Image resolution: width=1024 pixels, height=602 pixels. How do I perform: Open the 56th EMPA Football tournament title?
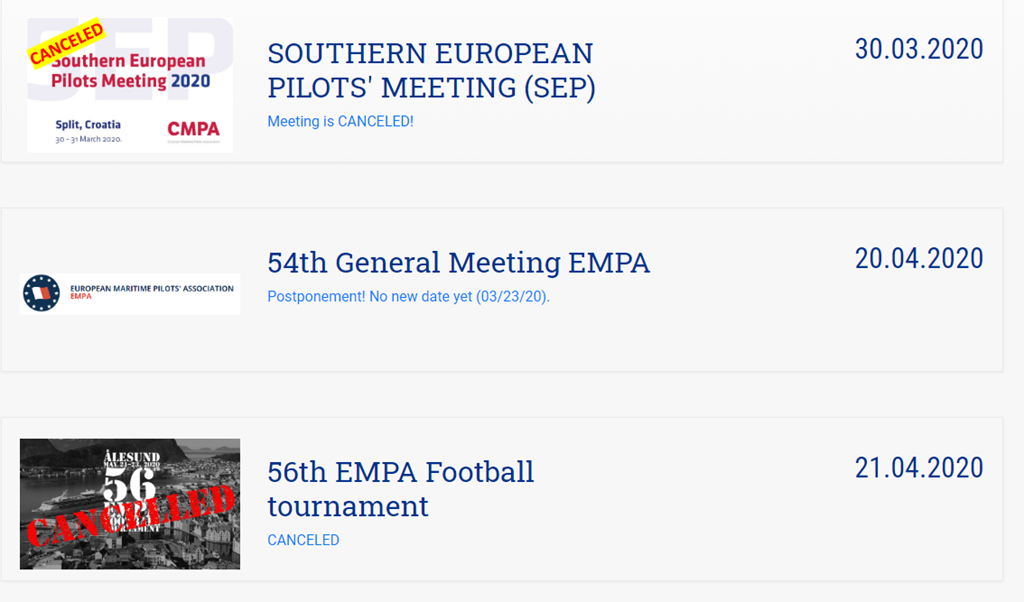click(400, 488)
